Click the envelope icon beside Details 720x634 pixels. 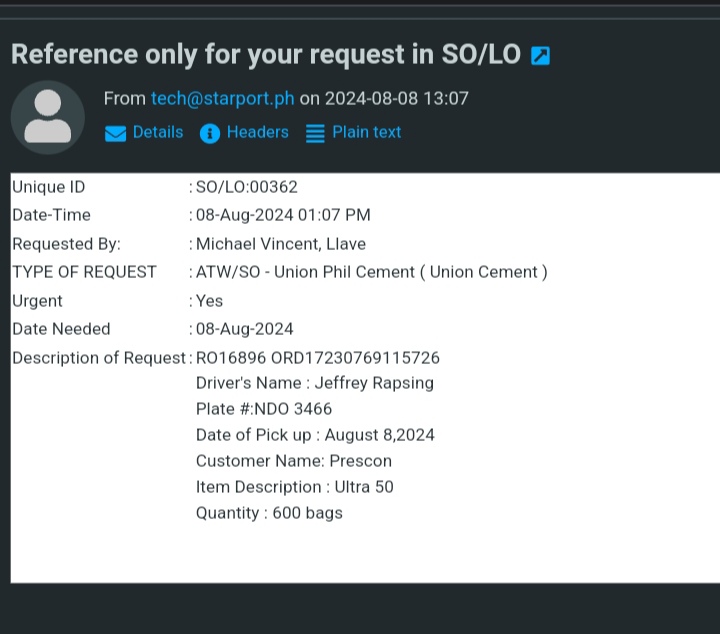116,133
